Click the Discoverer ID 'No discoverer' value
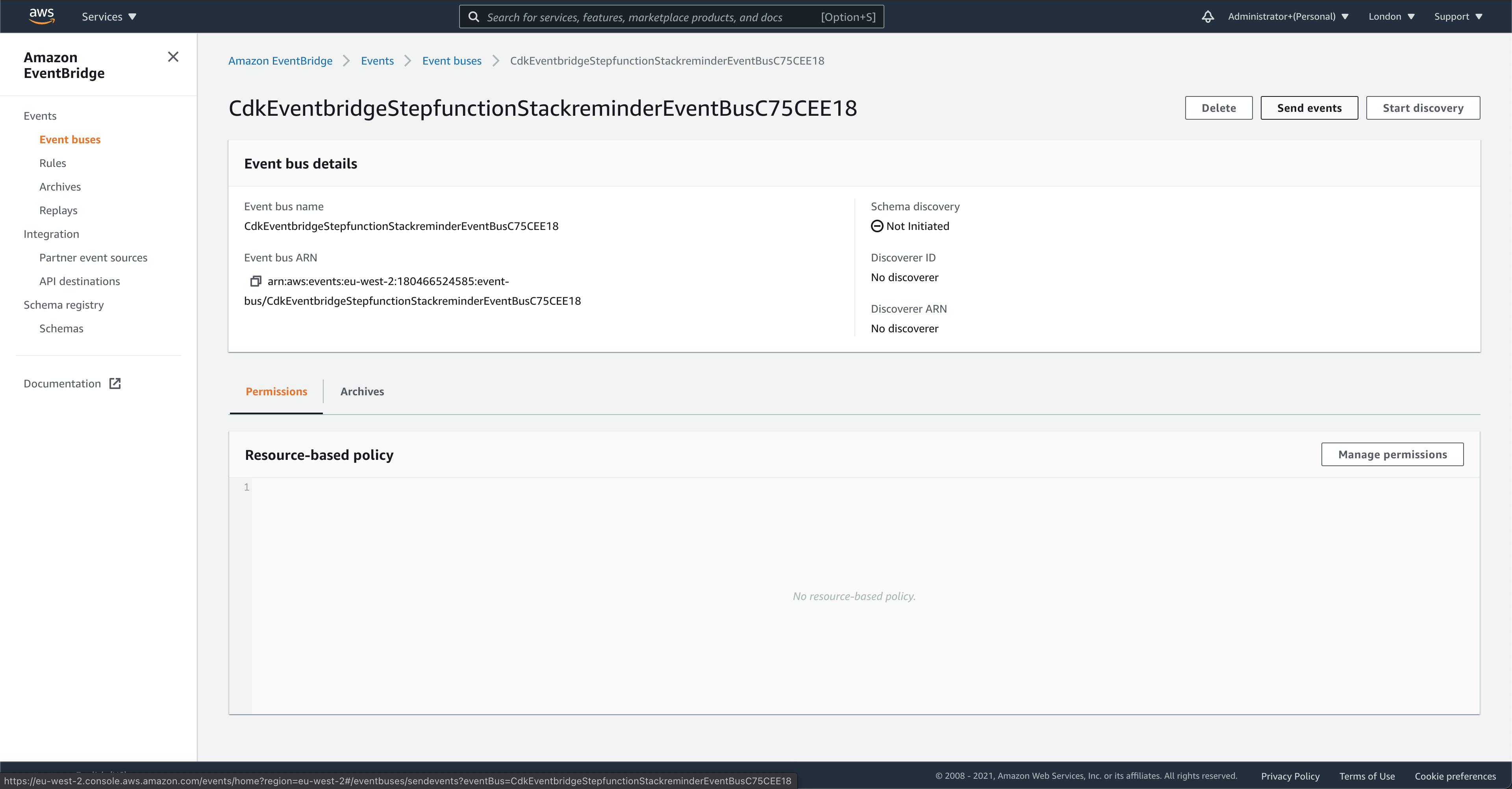Viewport: 1512px width, 789px height. click(x=904, y=277)
